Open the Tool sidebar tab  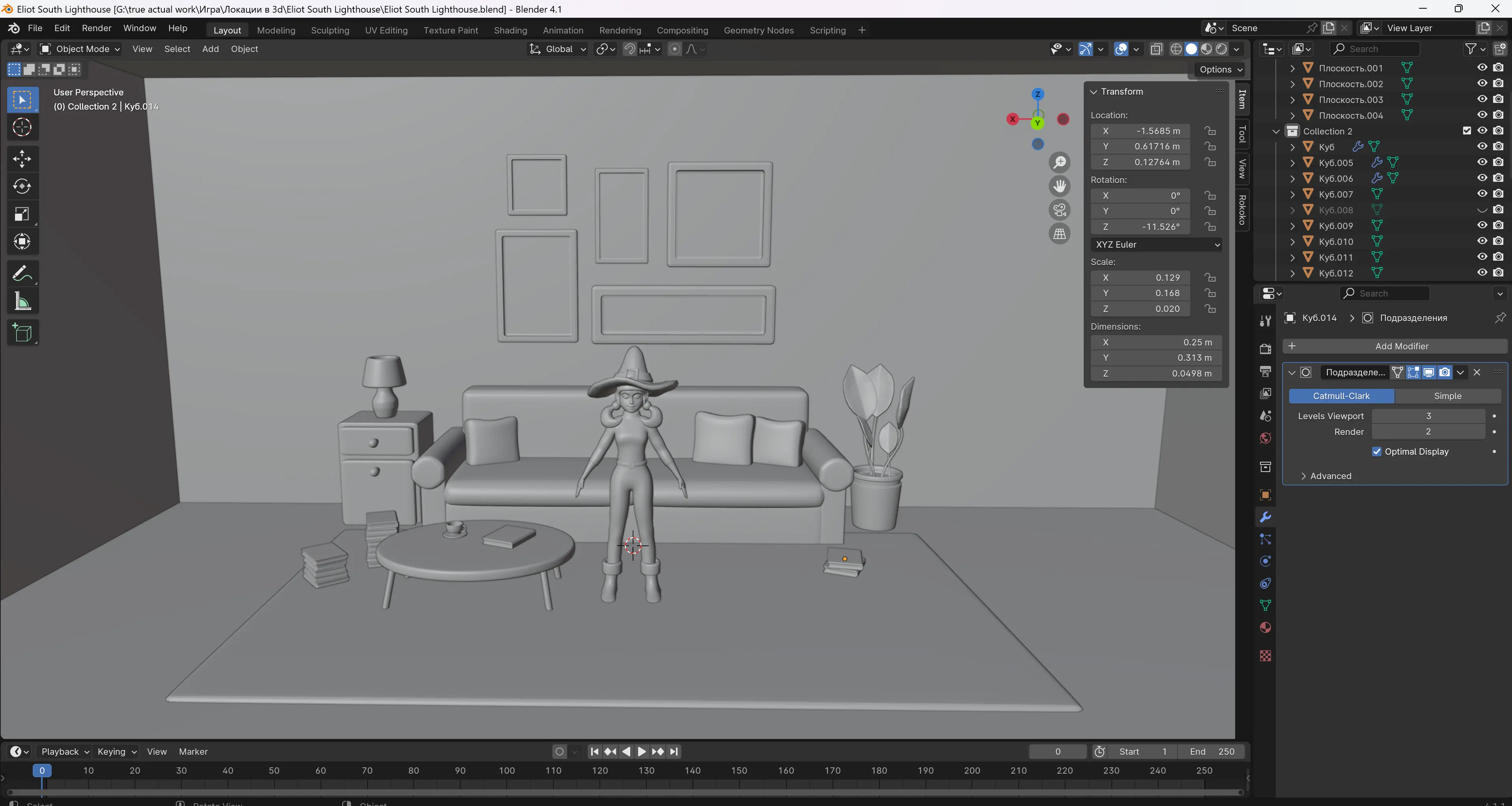(x=1242, y=135)
